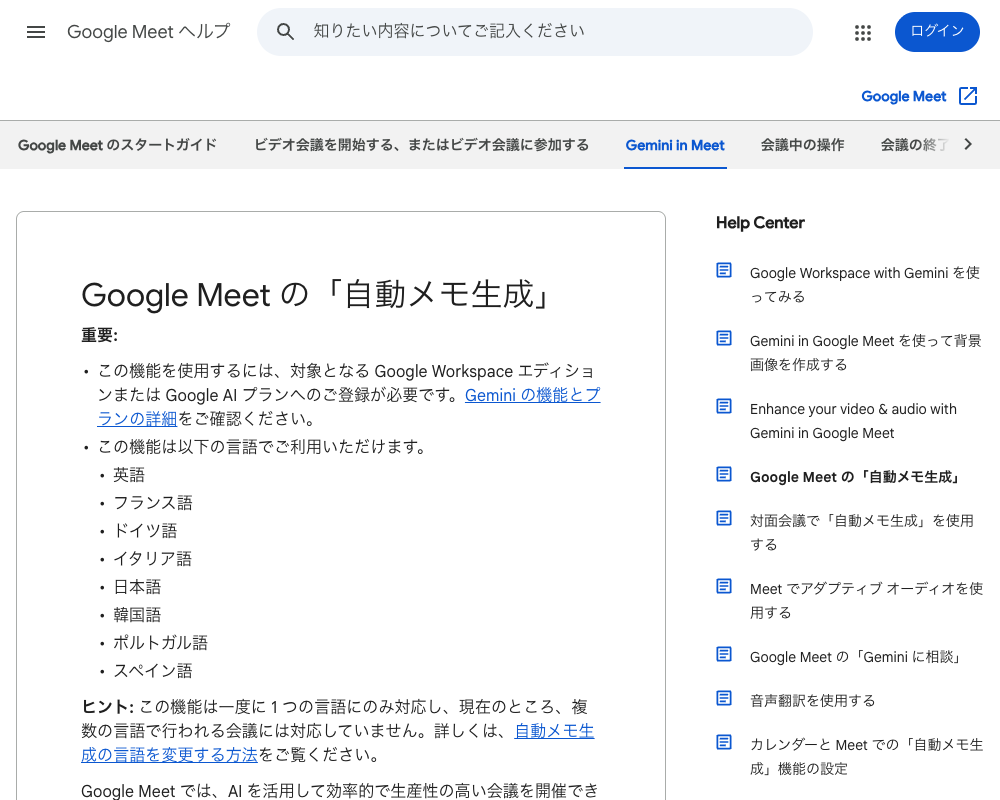Switch to the partially visible 会議の終了 tab
1000x800 pixels.
pos(915,145)
